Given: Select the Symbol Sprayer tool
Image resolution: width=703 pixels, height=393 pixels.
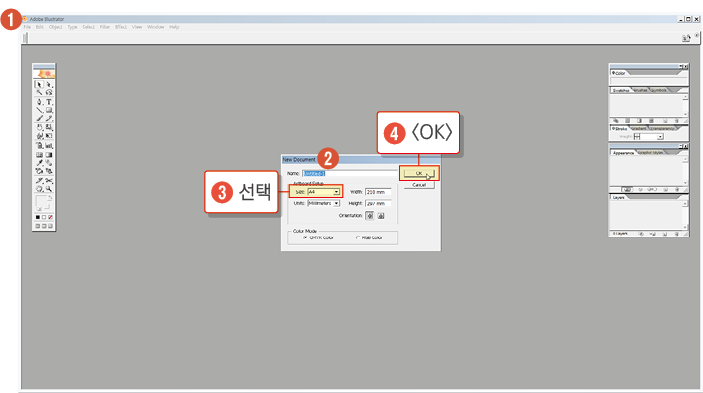Looking at the screenshot, I should (x=39, y=146).
